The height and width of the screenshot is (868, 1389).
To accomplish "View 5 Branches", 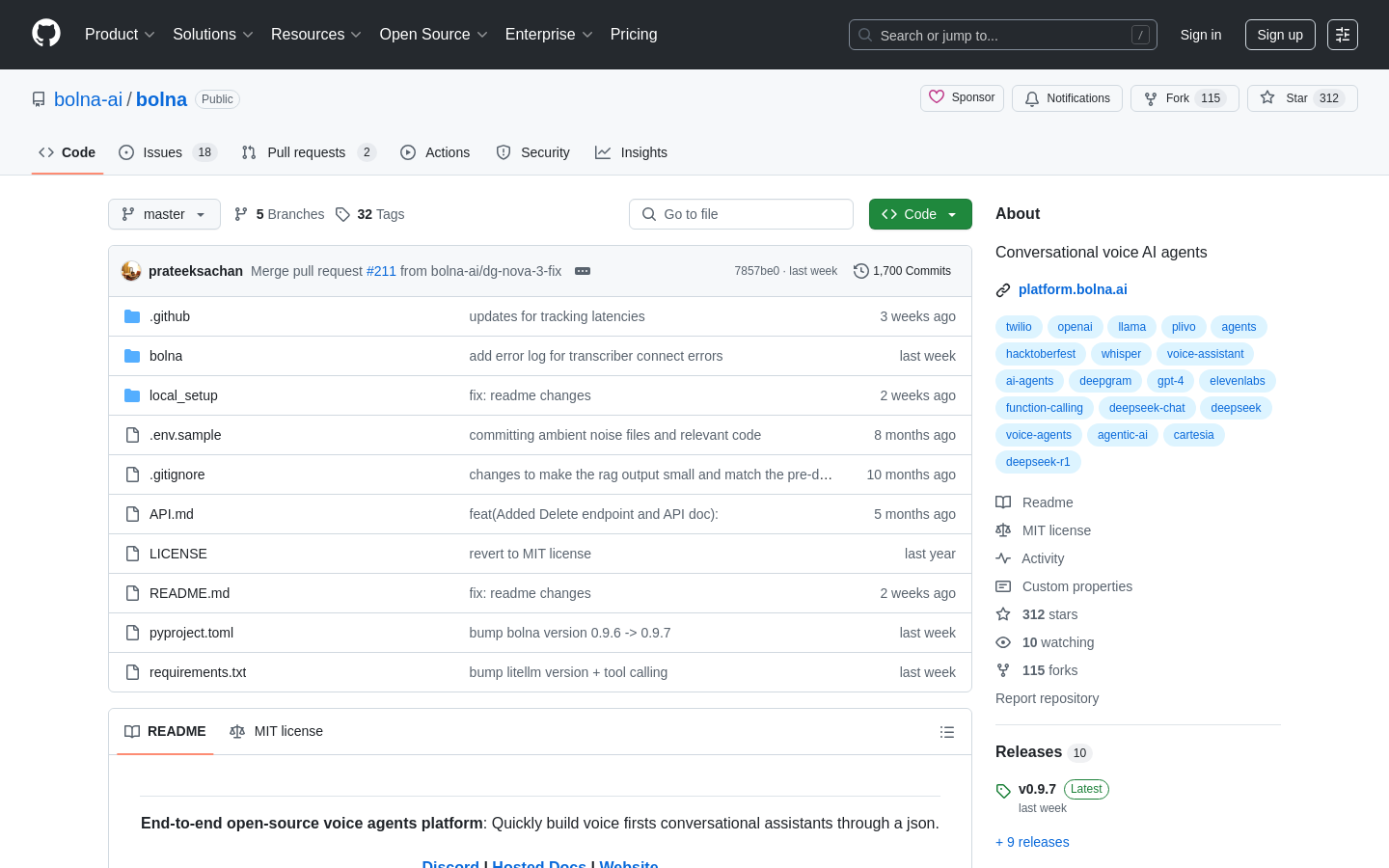I will click(x=279, y=214).
